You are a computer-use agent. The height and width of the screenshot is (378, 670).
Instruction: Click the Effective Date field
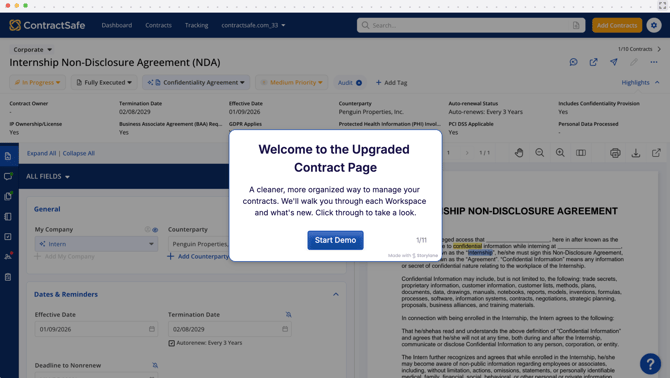[x=96, y=329]
